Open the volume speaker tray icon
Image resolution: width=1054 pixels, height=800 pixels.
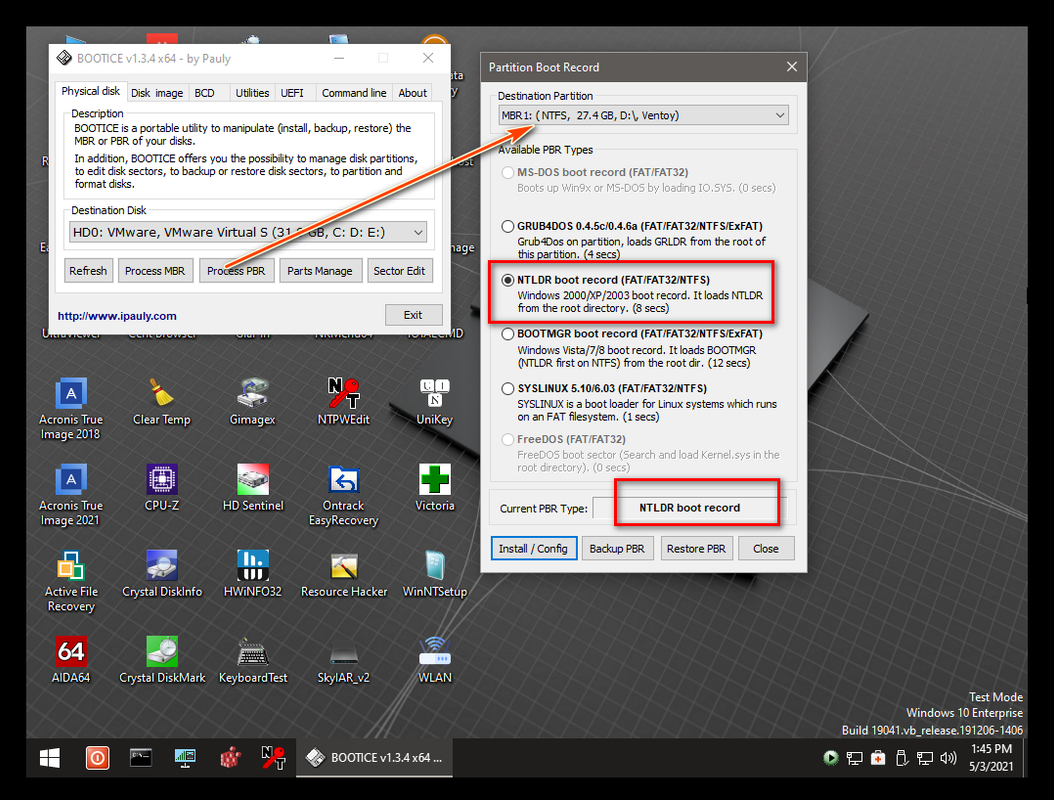[948, 758]
